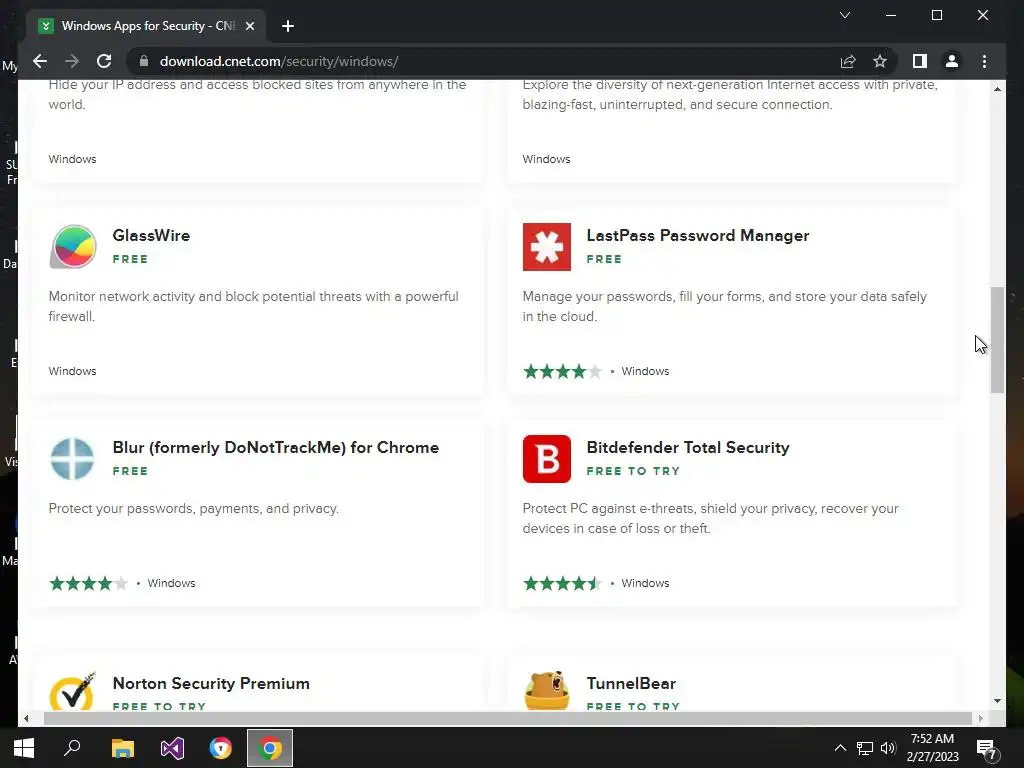Click the browser forward arrow

point(72,61)
